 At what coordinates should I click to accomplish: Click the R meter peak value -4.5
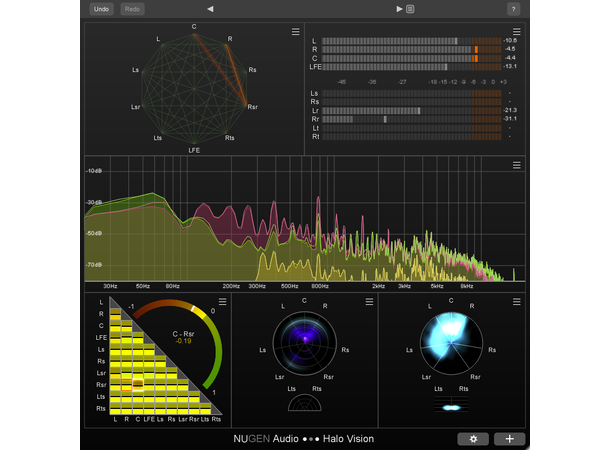pyautogui.click(x=510, y=49)
